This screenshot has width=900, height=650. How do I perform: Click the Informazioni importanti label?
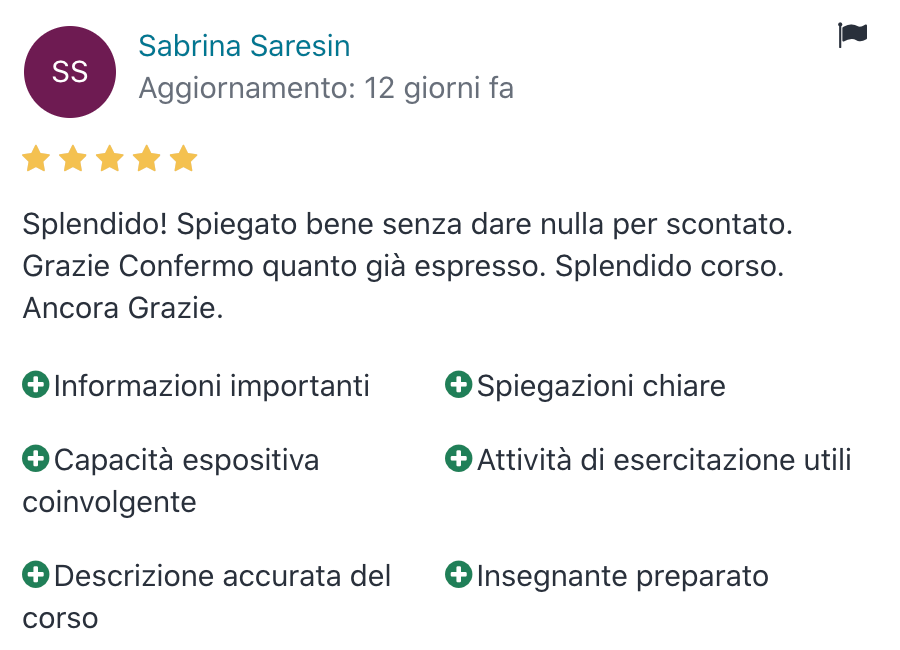pyautogui.click(x=212, y=385)
